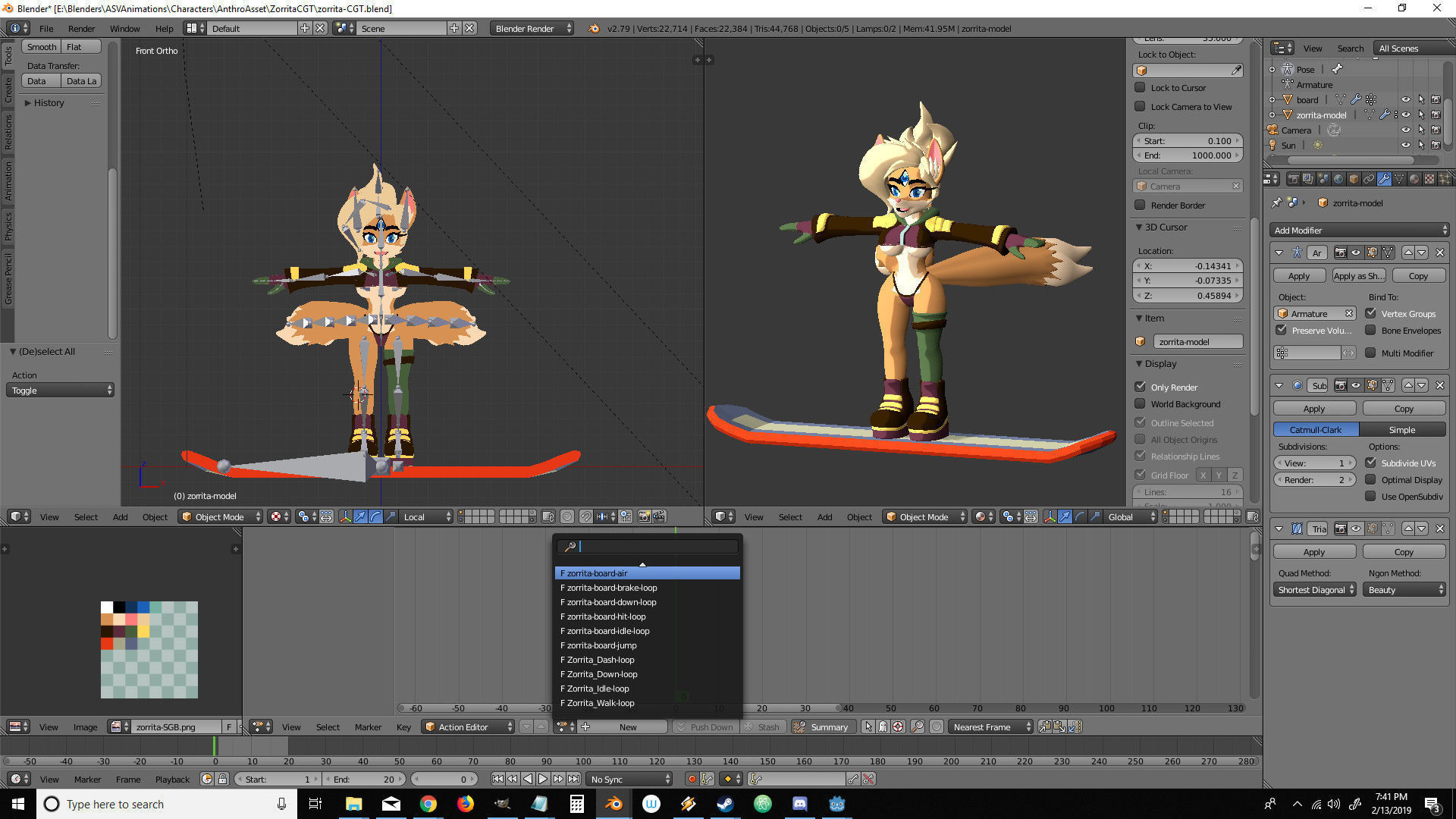Open the Render properties tab camera icon
This screenshot has width=1456, height=819.
pyautogui.click(x=1294, y=179)
